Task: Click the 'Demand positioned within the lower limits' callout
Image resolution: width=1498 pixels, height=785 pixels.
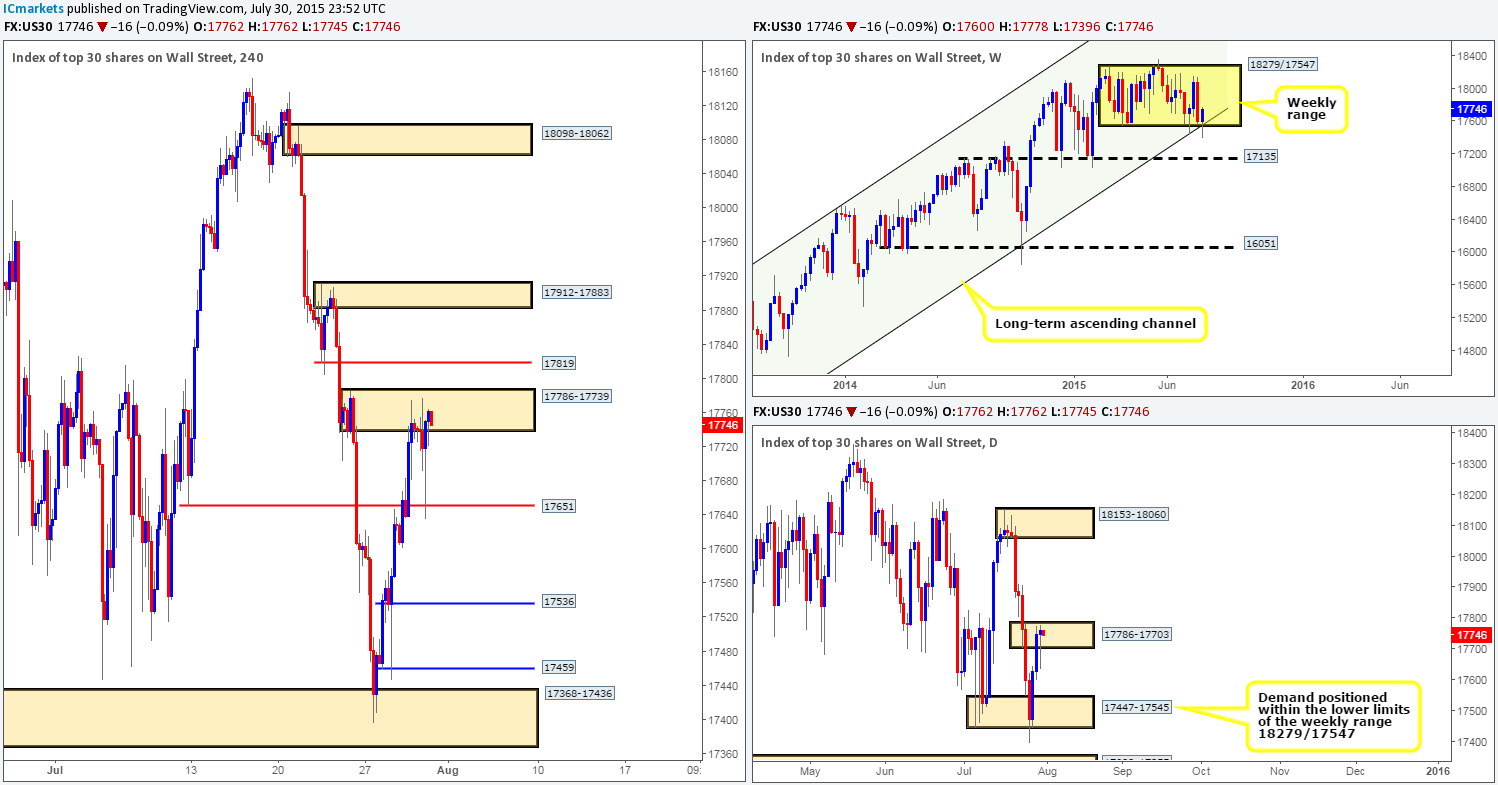Action: pos(1333,715)
